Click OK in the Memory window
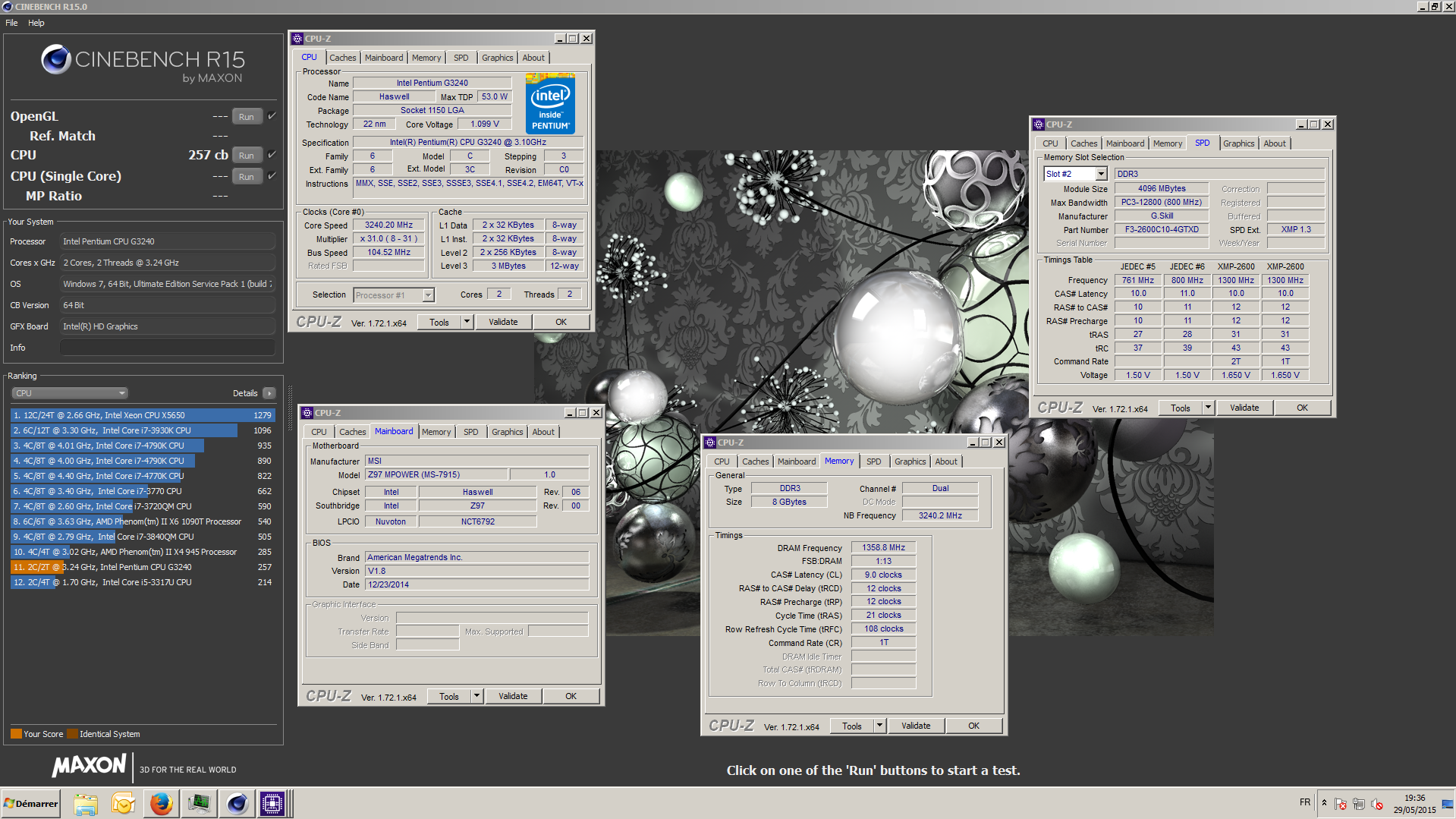Viewport: 1456px width, 819px height. tap(973, 726)
